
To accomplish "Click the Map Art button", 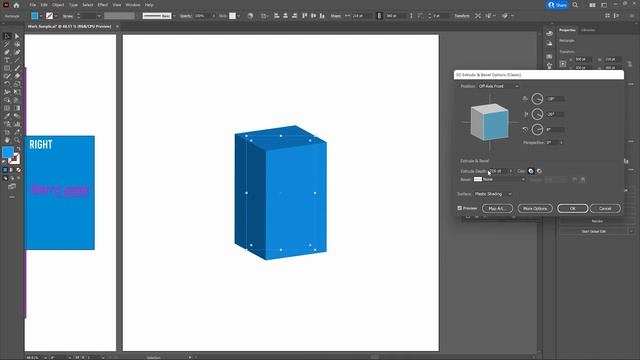I will pyautogui.click(x=497, y=208).
